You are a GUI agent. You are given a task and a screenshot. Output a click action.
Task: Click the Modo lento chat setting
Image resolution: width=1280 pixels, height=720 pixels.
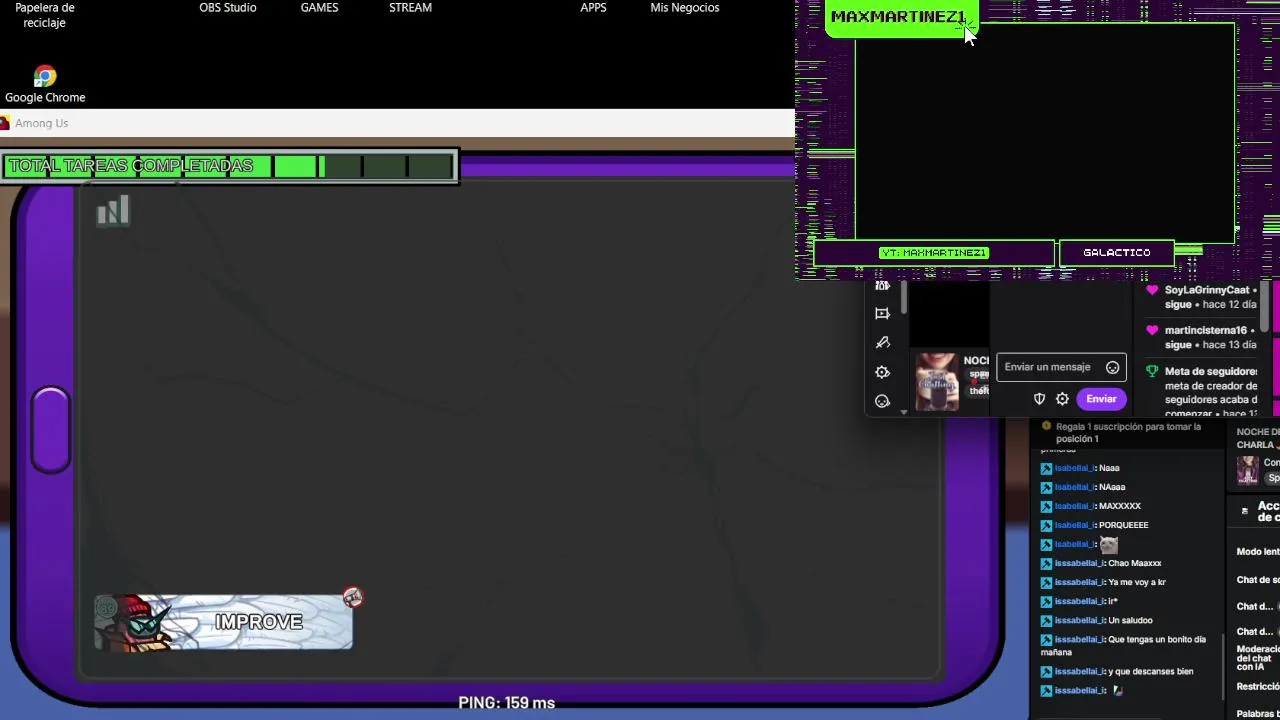pyautogui.click(x=1258, y=552)
